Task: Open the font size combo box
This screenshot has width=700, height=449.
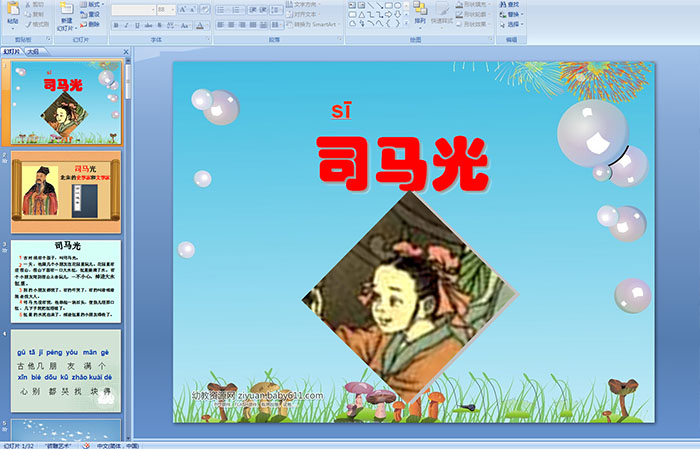Action: pyautogui.click(x=166, y=10)
